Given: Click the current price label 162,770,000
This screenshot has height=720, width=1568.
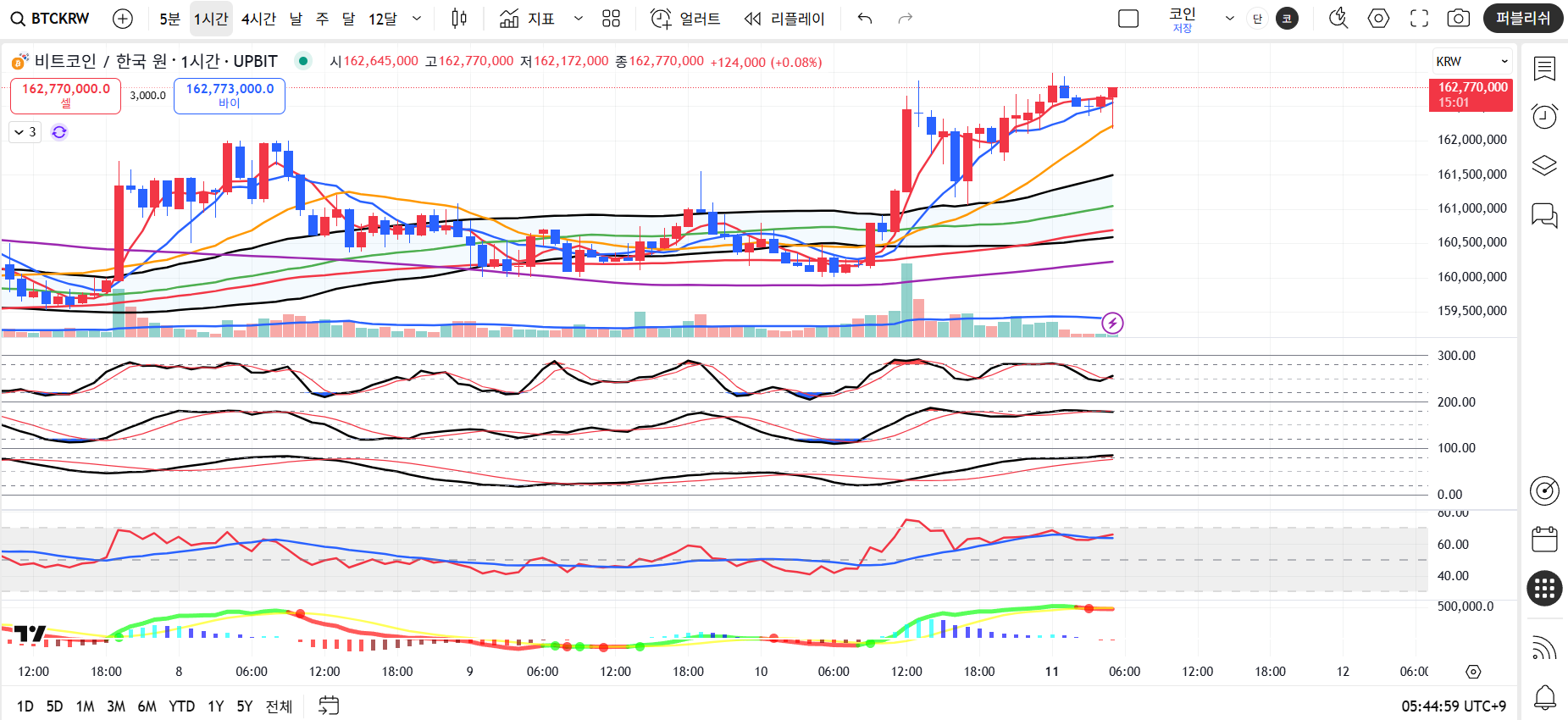Looking at the screenshot, I should coord(1471,95).
